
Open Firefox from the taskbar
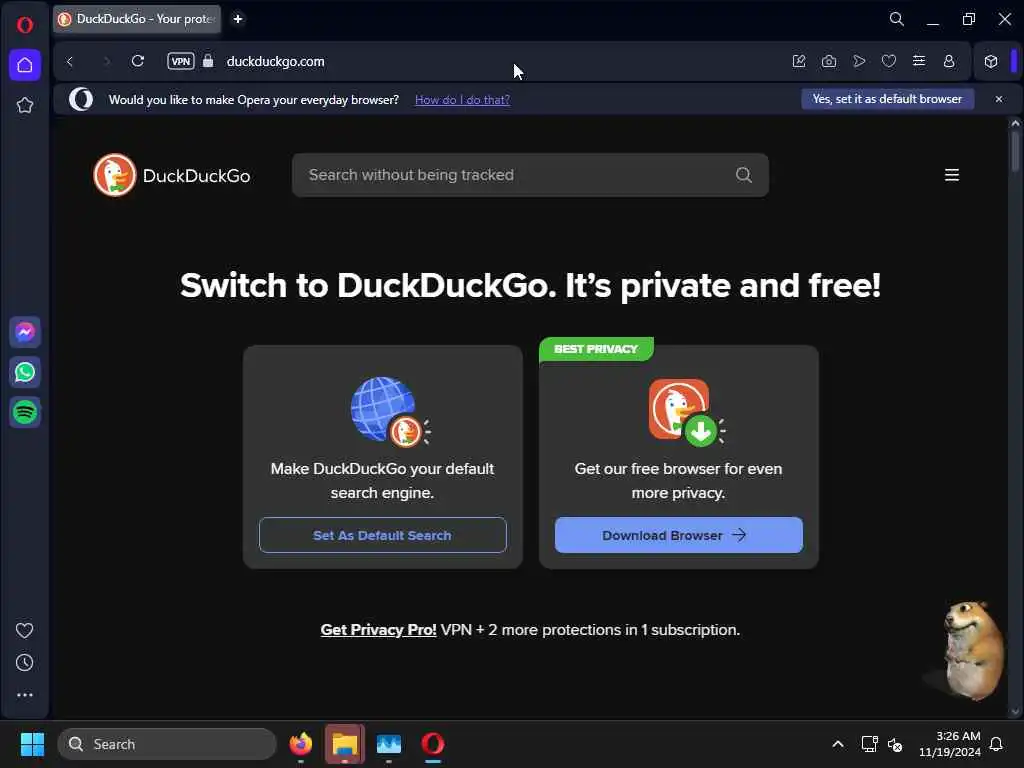[x=301, y=744]
